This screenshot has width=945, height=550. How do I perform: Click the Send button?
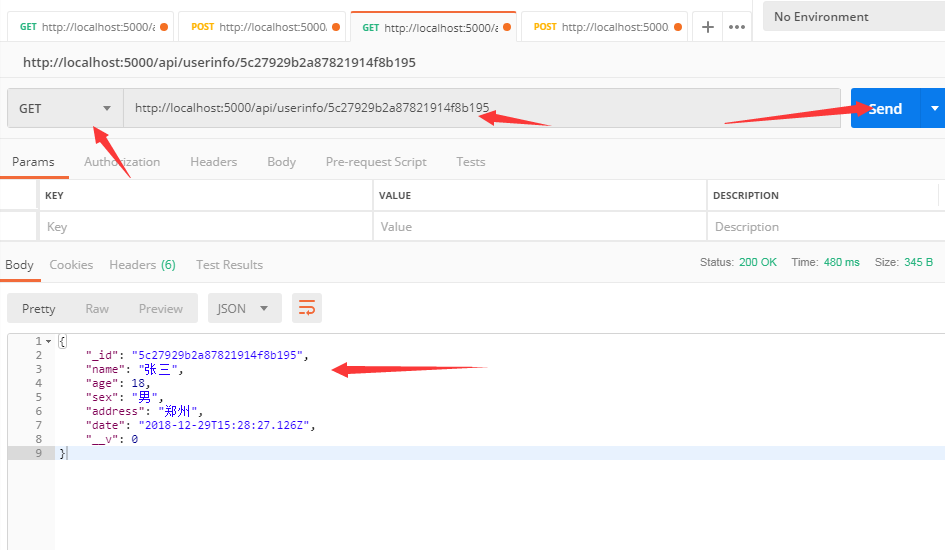(x=886, y=108)
